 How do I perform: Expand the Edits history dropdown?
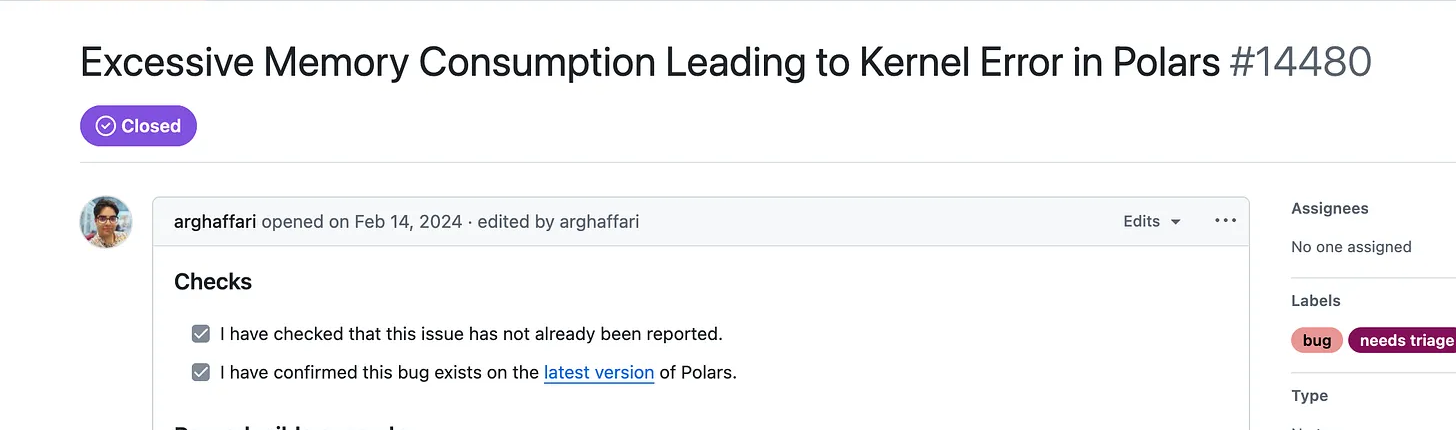point(1152,221)
